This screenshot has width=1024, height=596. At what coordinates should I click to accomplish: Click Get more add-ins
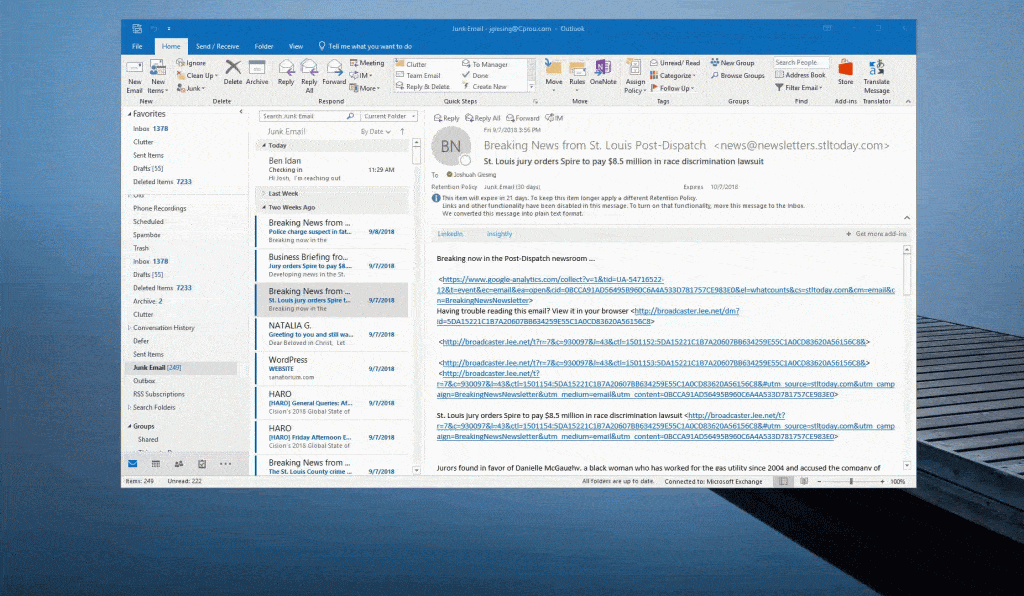(876, 234)
